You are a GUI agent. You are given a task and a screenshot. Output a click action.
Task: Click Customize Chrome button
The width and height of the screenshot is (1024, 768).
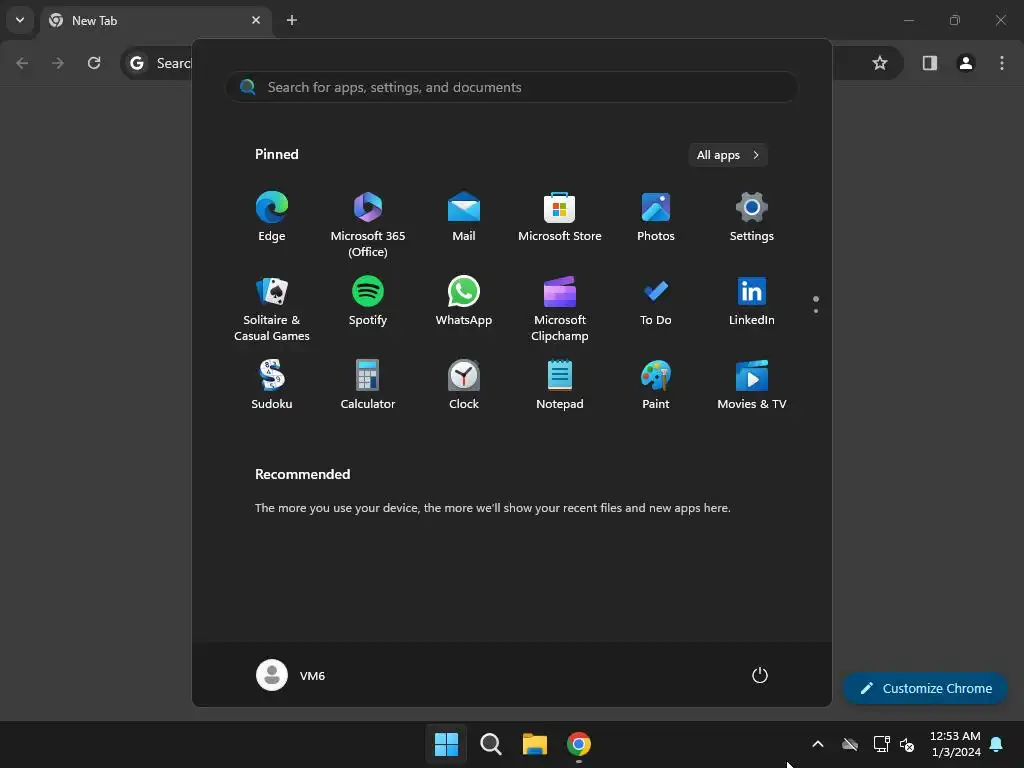[x=925, y=688]
